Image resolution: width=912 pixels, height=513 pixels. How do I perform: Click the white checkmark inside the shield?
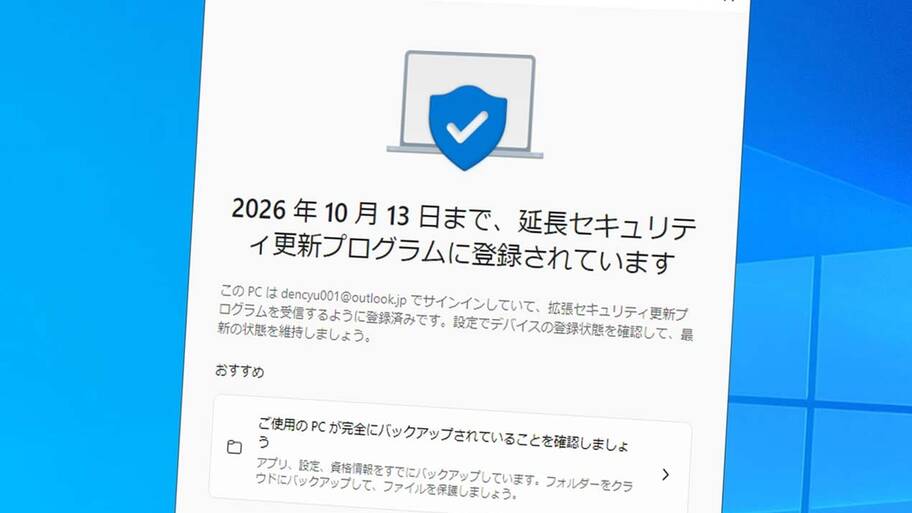click(x=466, y=126)
